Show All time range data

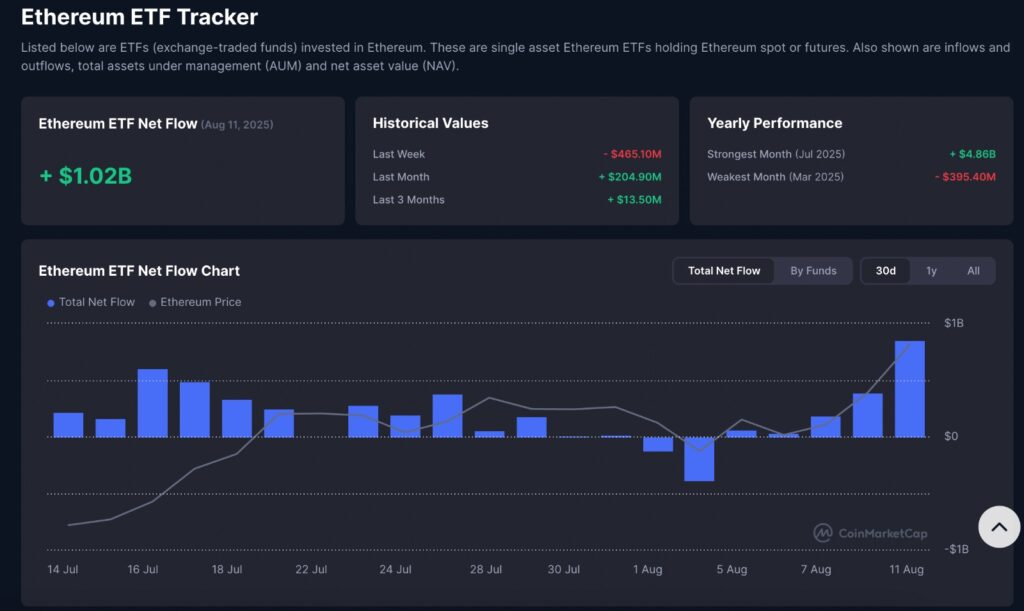pyautogui.click(x=973, y=271)
